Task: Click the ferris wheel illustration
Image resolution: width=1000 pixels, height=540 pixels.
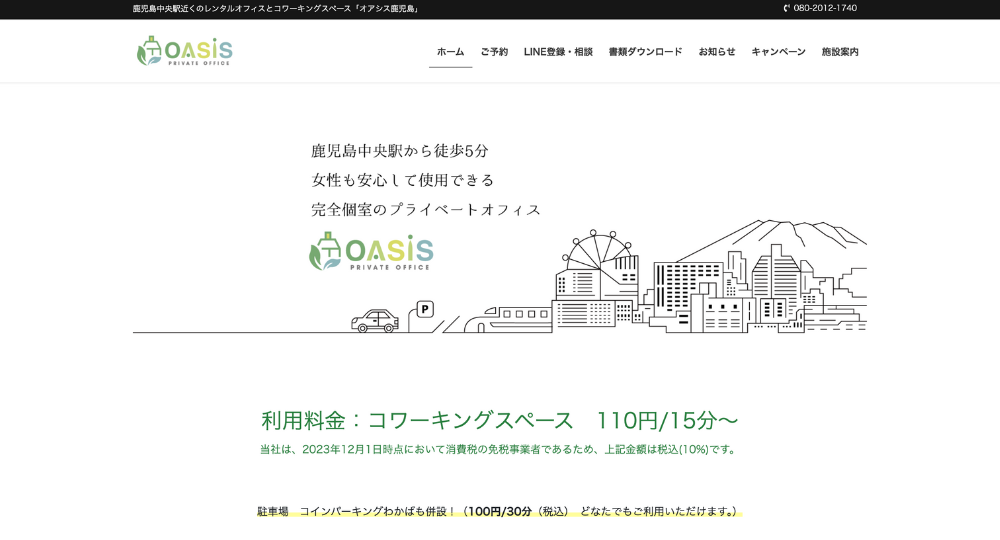Action: 598,252
